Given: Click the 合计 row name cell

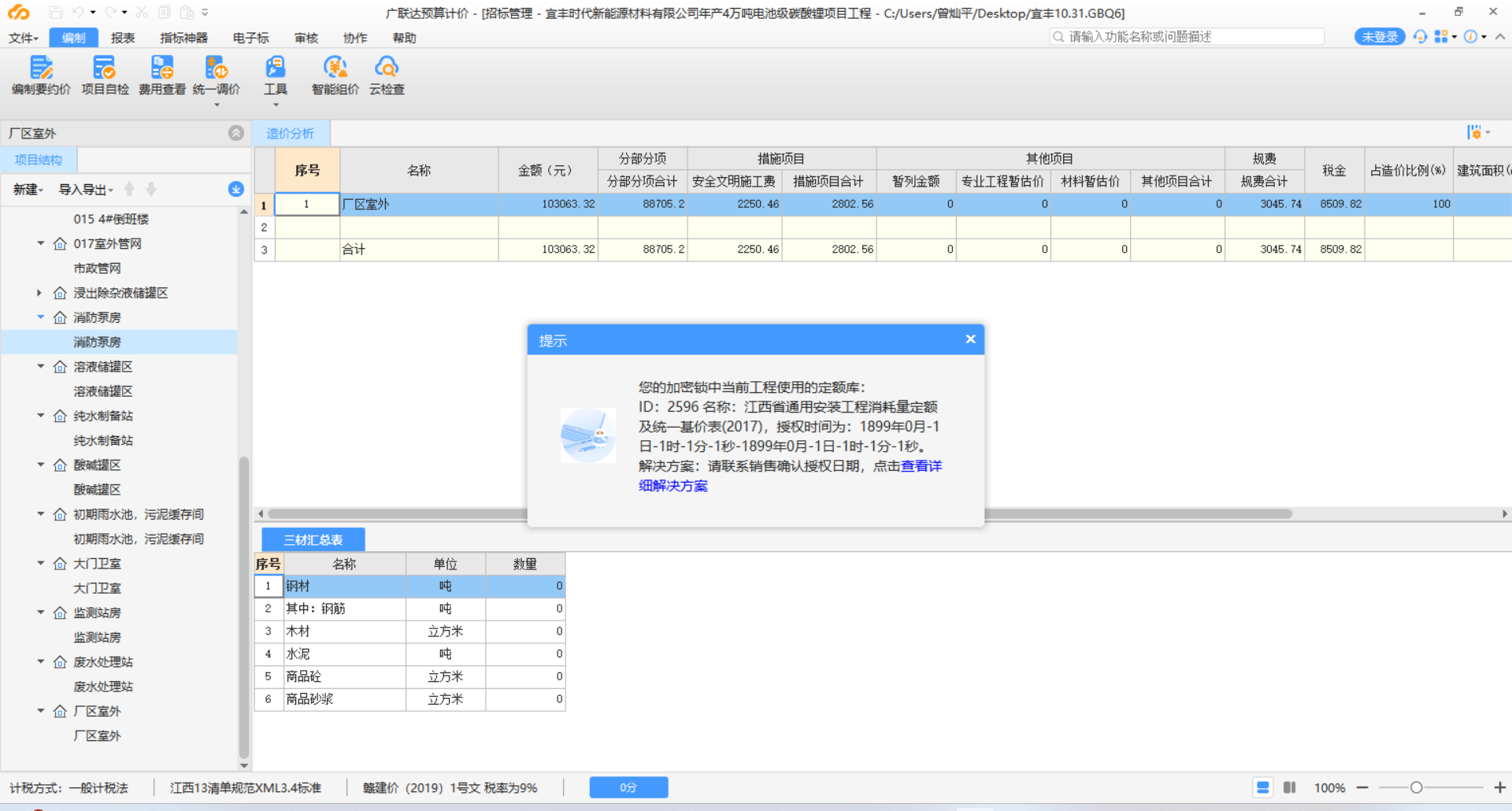Looking at the screenshot, I should pos(419,250).
